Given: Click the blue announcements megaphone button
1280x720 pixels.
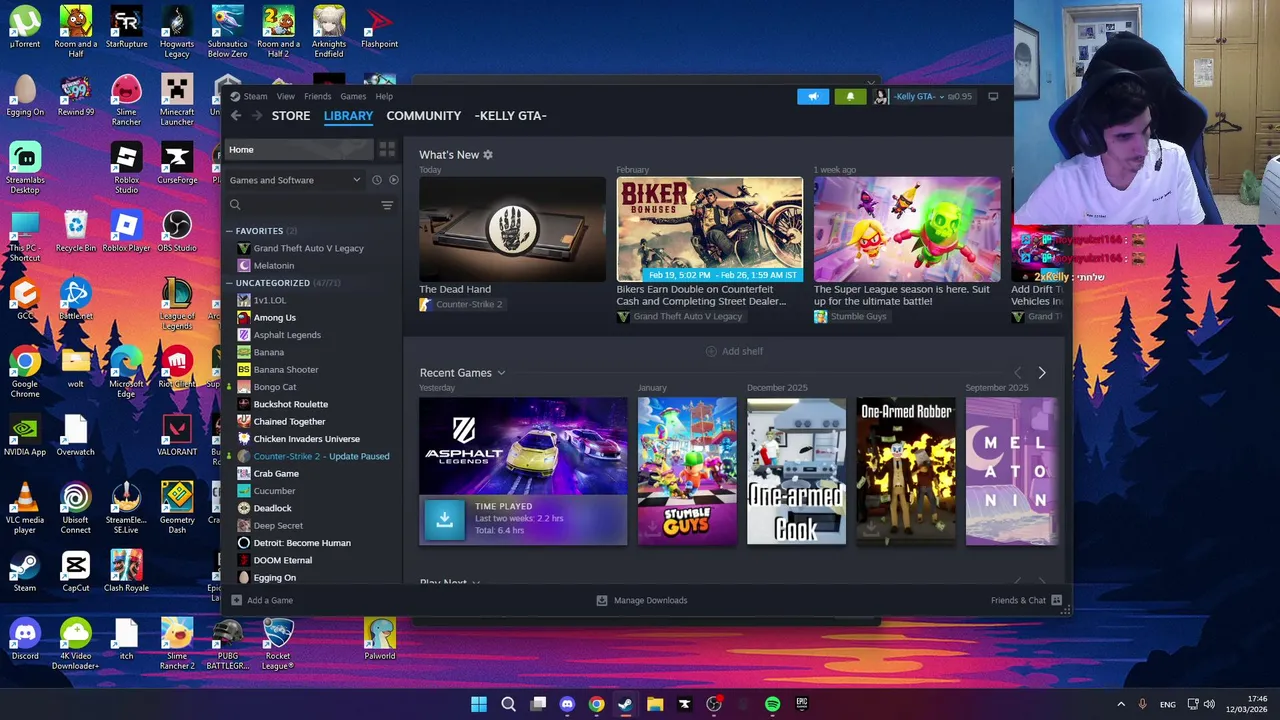Looking at the screenshot, I should [813, 96].
